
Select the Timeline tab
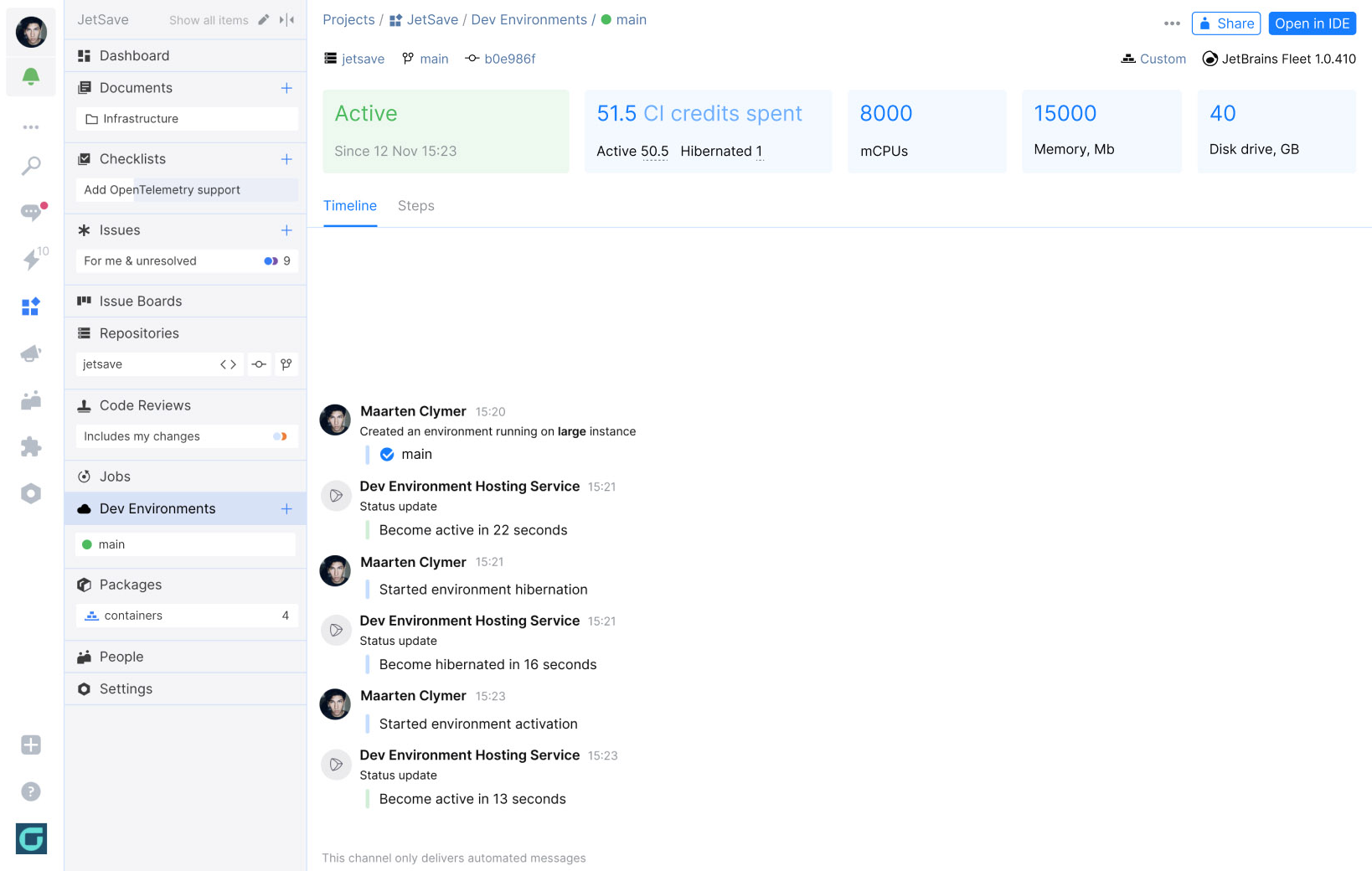(x=350, y=206)
